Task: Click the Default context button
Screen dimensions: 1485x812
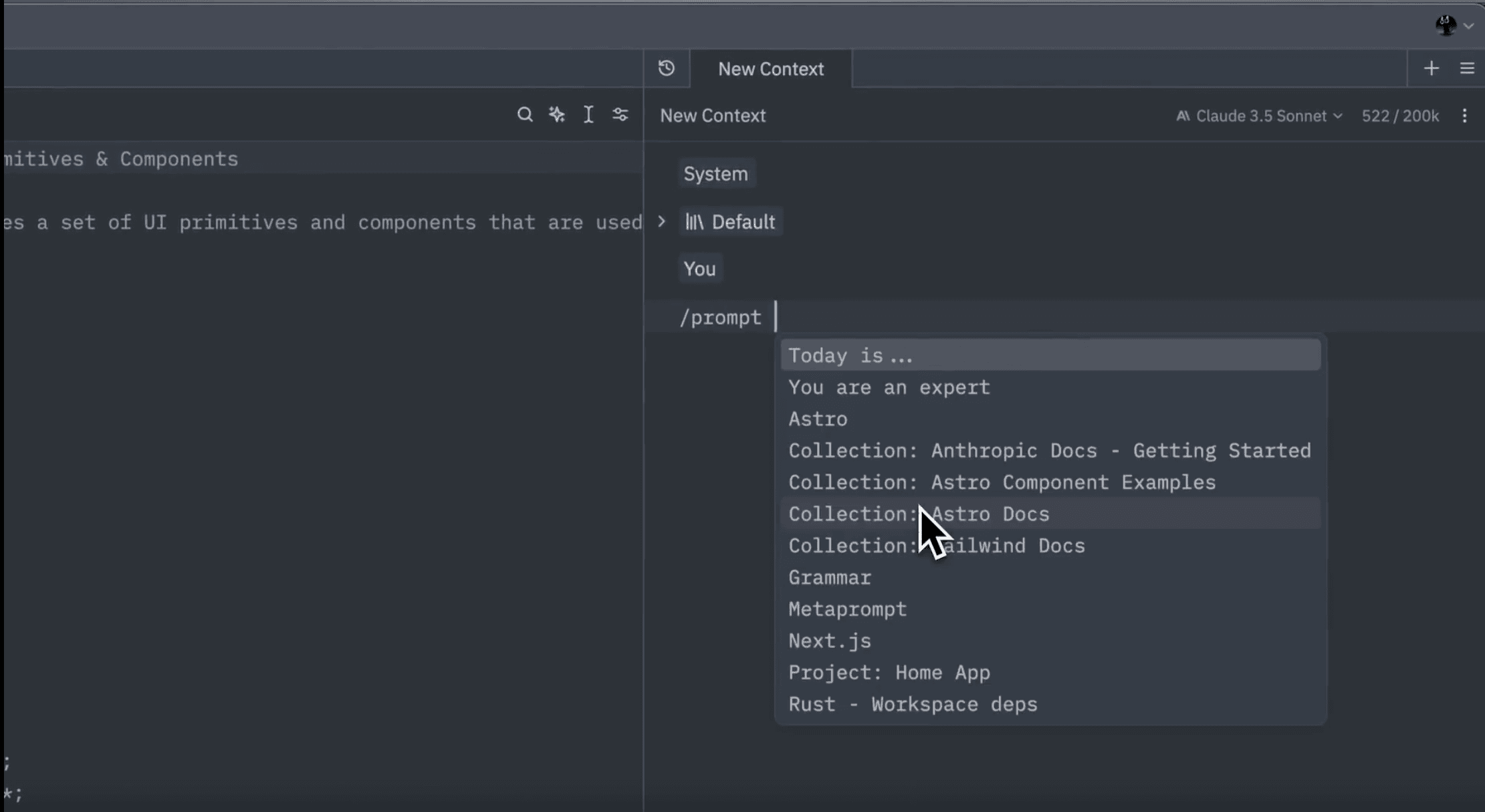Action: [x=730, y=221]
